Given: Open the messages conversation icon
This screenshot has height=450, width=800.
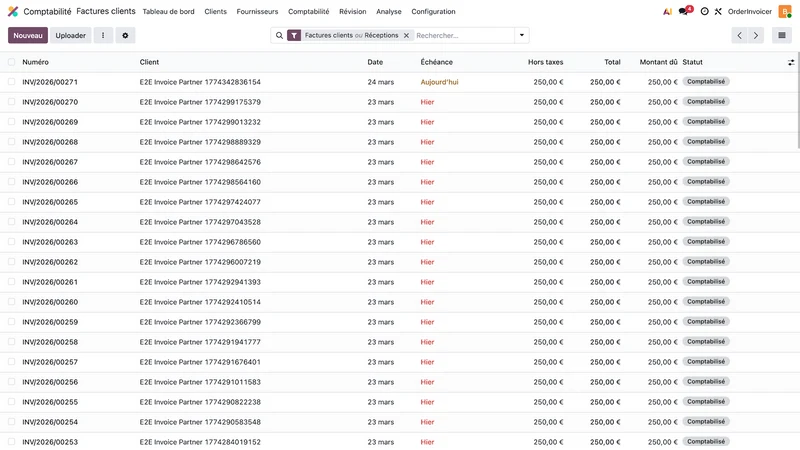Looking at the screenshot, I should click(x=685, y=11).
